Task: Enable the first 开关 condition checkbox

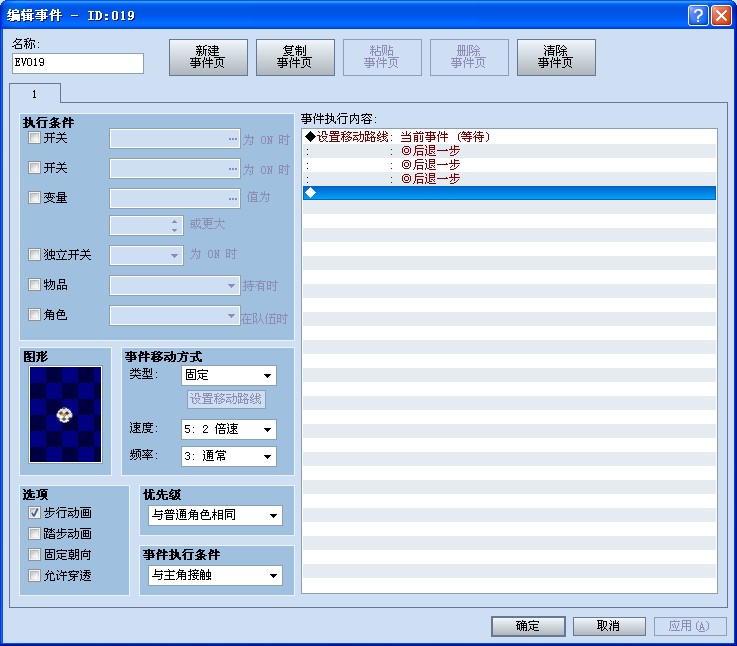Action: tap(34, 138)
